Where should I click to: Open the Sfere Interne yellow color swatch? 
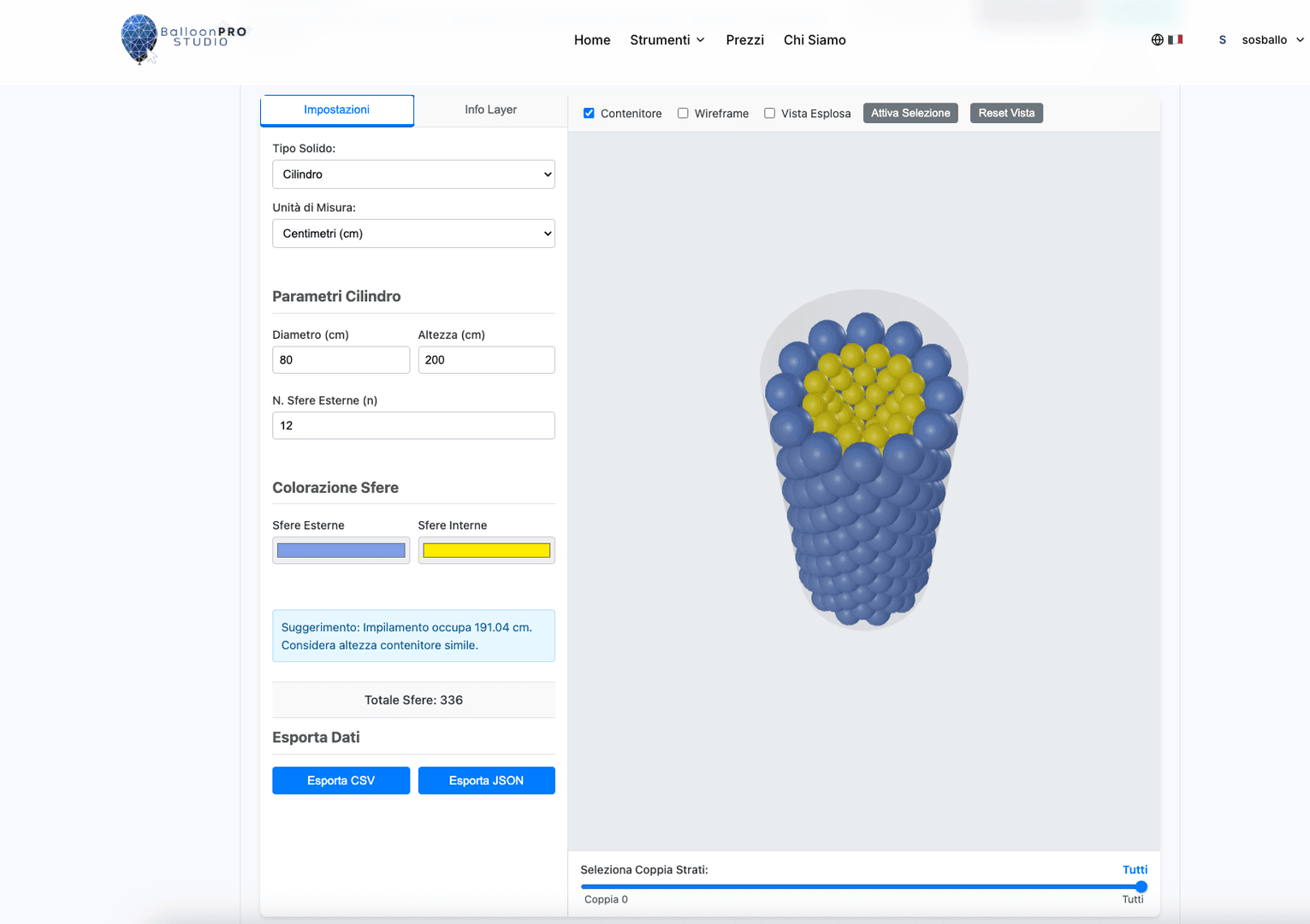click(x=486, y=550)
